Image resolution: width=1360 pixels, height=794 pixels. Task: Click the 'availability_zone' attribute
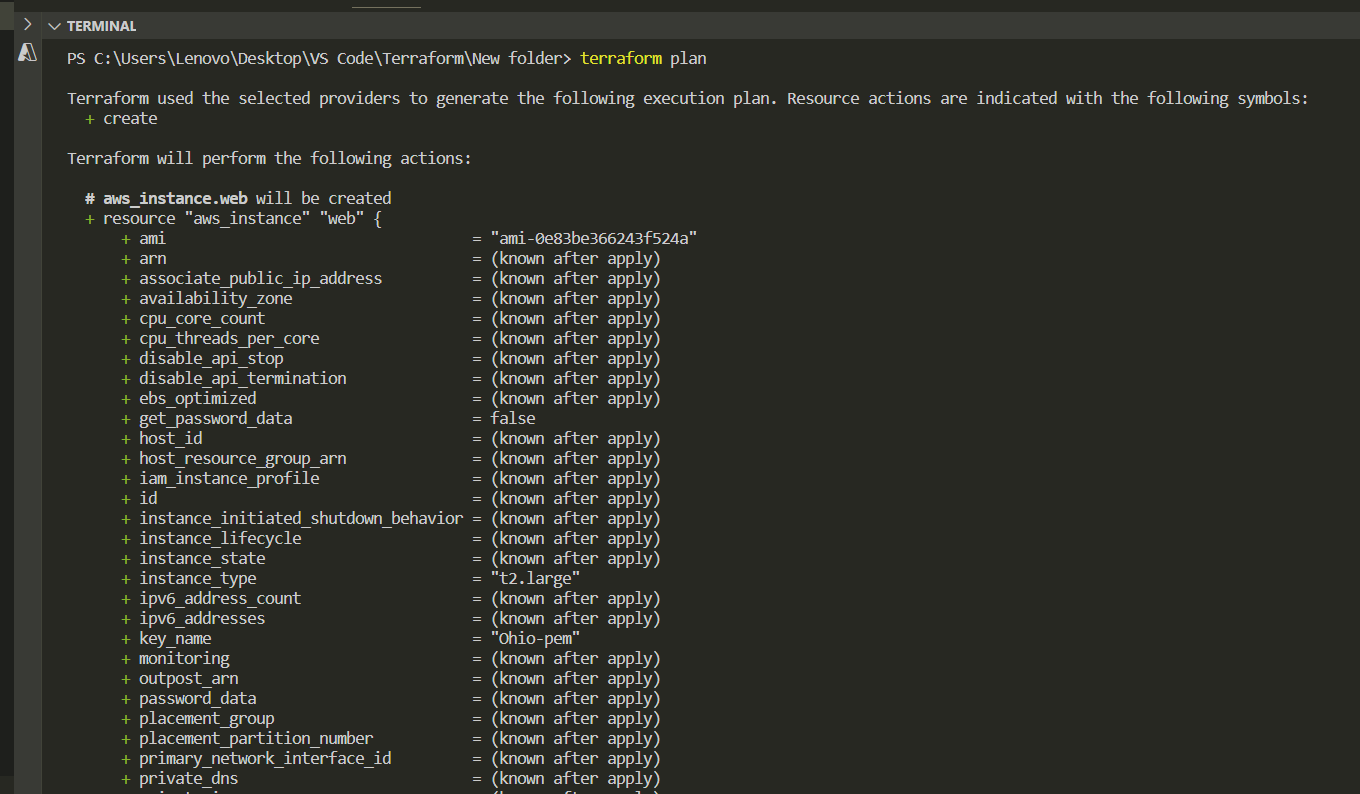[215, 298]
